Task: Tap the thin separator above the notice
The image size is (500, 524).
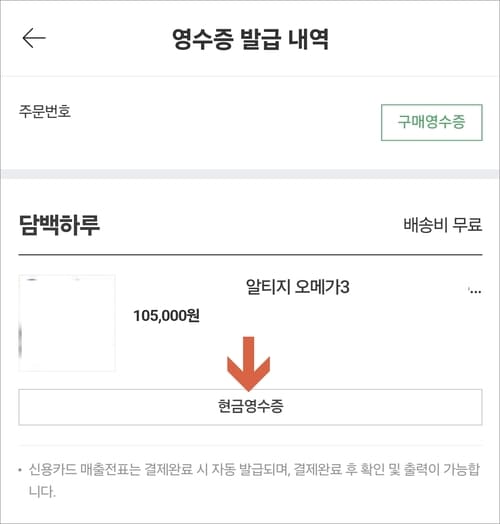Action: coord(250,445)
